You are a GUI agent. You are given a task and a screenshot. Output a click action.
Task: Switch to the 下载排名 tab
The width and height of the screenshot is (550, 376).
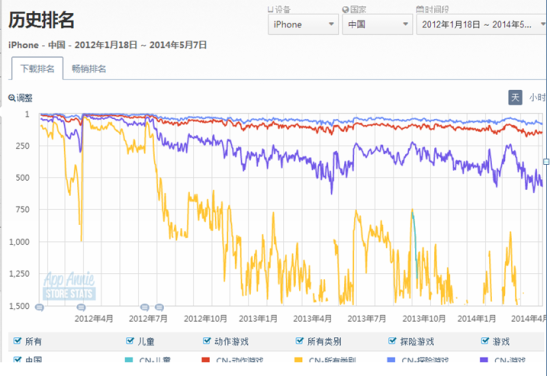[37, 68]
